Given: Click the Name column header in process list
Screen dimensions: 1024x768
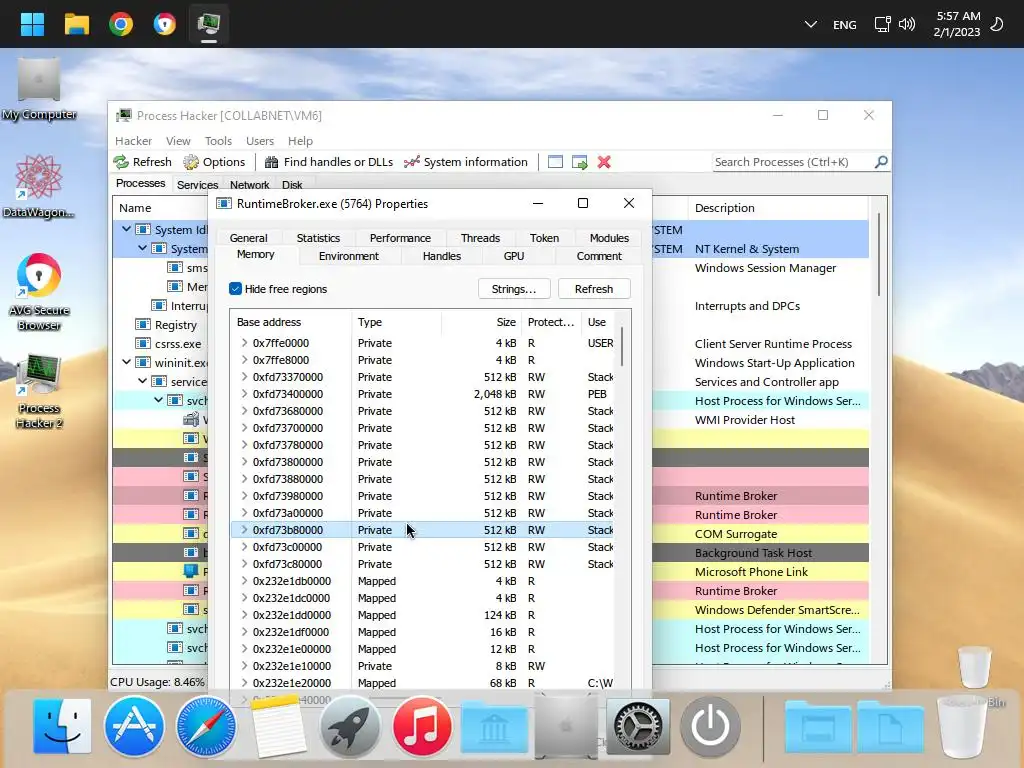Looking at the screenshot, I should coord(161,208).
